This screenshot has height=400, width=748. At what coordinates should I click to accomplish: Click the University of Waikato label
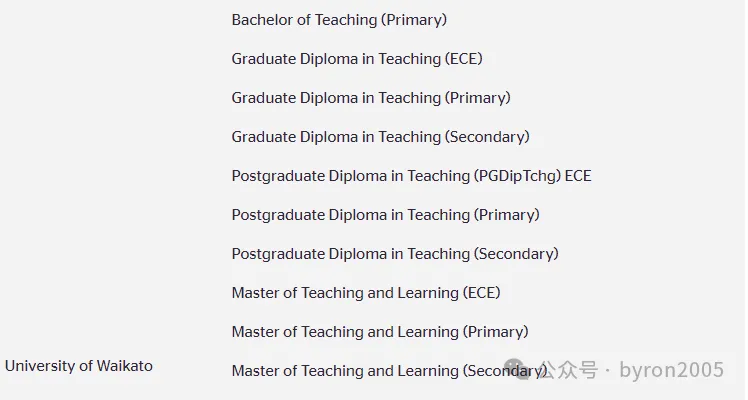(79, 366)
